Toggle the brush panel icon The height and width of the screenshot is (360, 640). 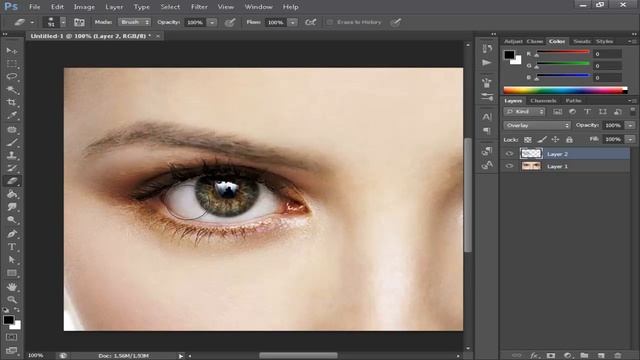pos(79,22)
